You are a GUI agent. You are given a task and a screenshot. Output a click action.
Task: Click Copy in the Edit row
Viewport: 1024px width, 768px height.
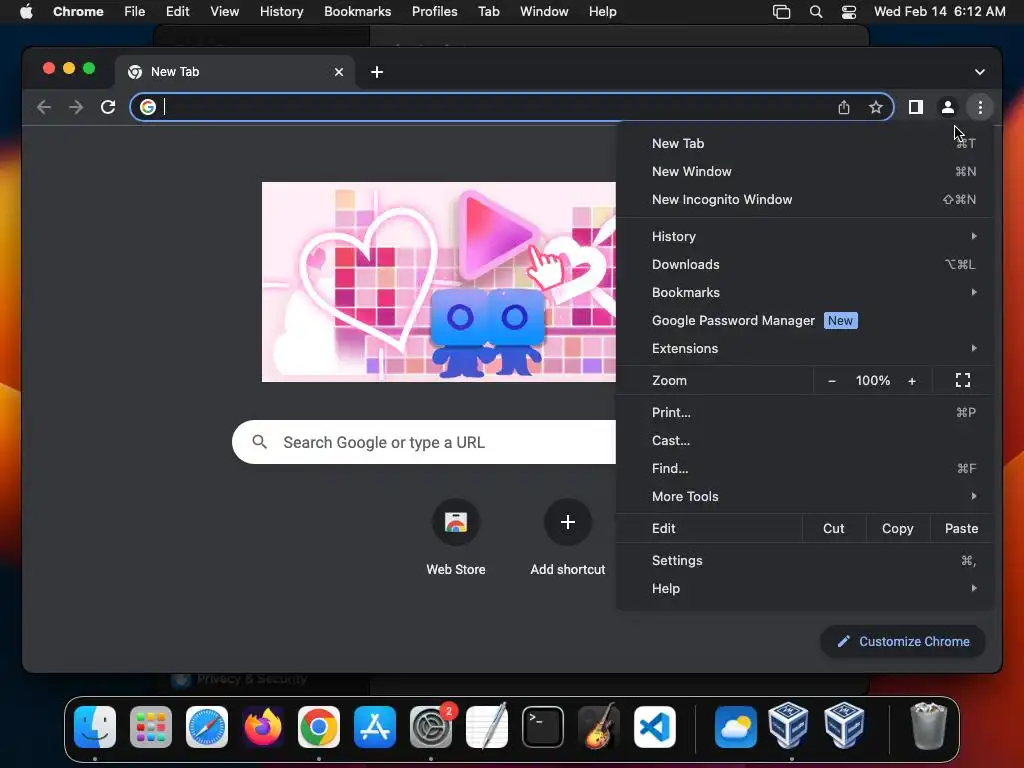[898, 528]
